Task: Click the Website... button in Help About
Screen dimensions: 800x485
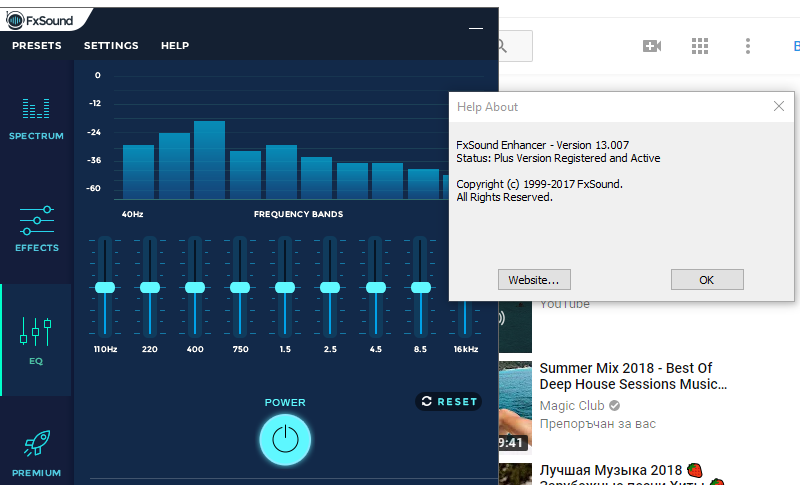Action: coord(534,279)
